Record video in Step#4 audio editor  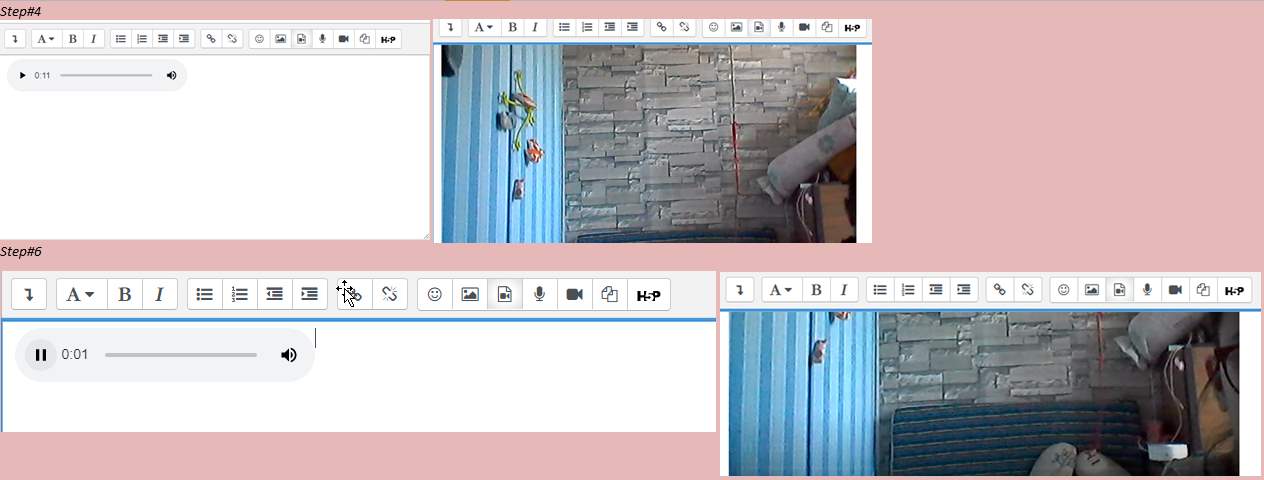click(x=343, y=39)
